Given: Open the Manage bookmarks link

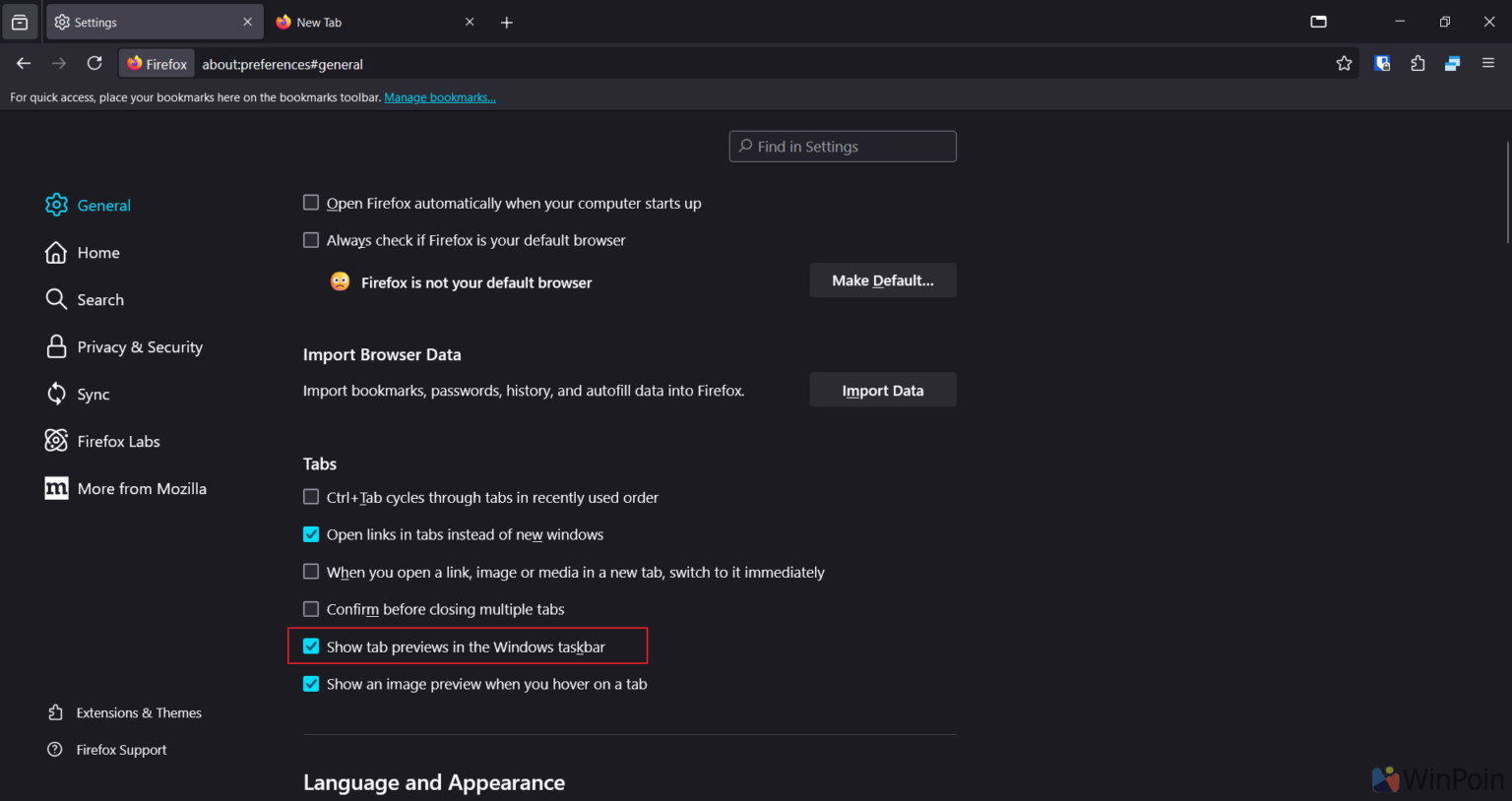Looking at the screenshot, I should [x=440, y=96].
